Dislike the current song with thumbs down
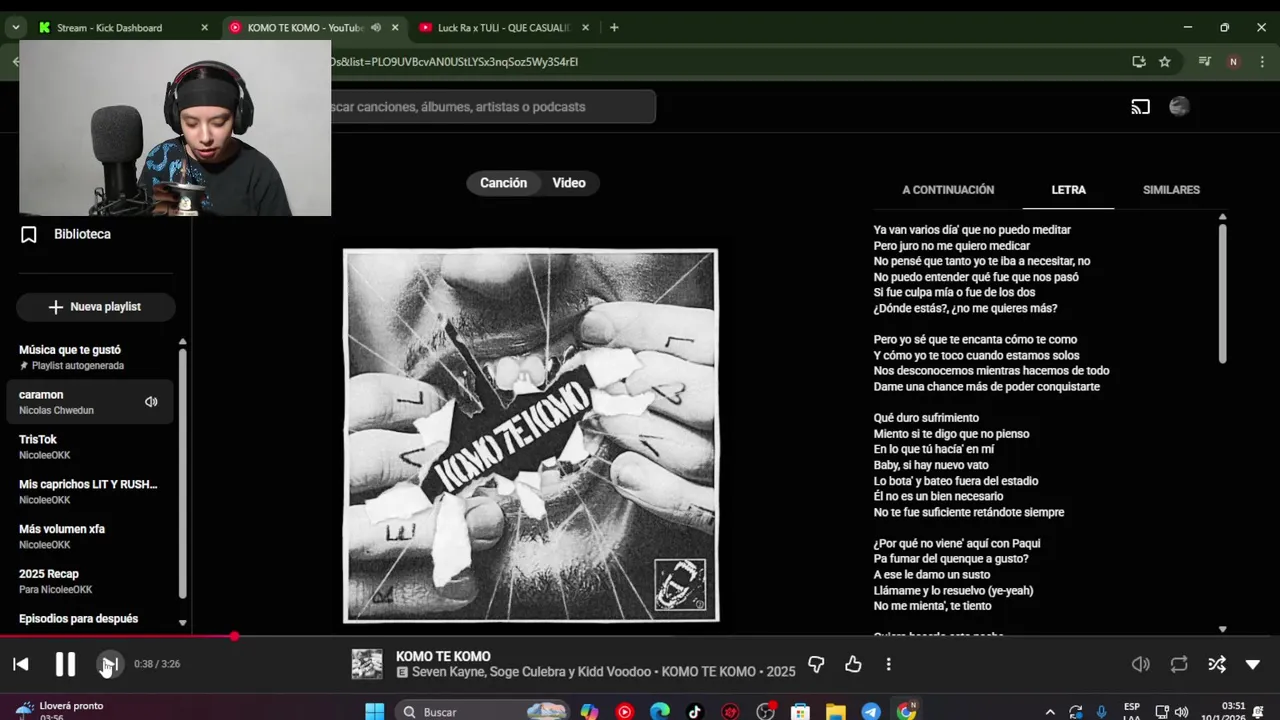 [x=816, y=664]
